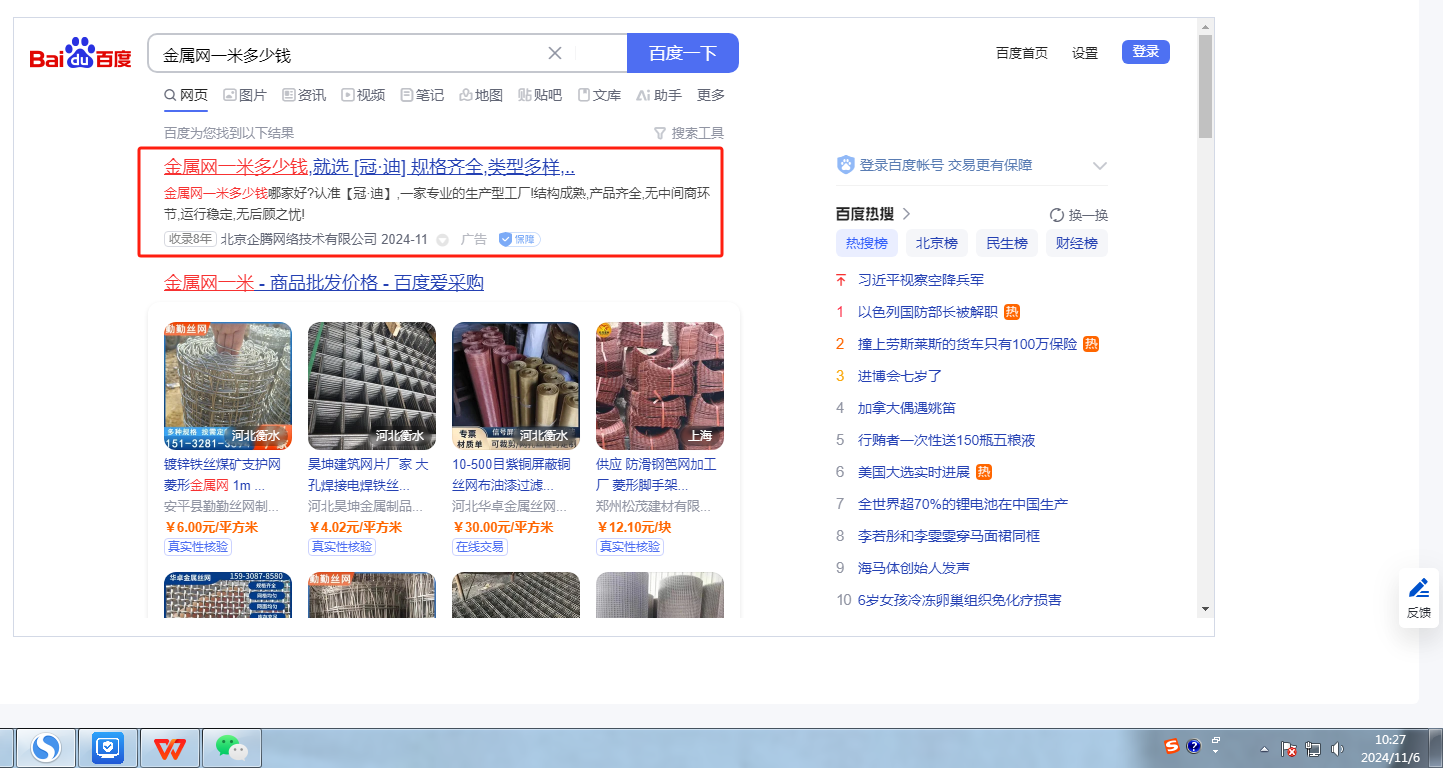Screen dimensions: 1443x768
Task: Open WPS Office from the taskbar
Action: pyautogui.click(x=170, y=747)
